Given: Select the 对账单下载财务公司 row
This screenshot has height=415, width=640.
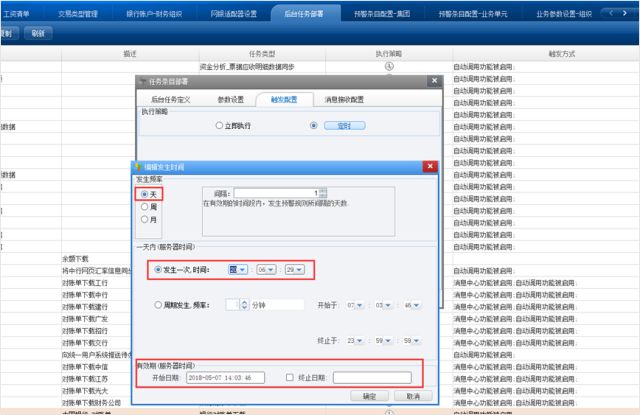Looking at the screenshot, I should (91, 403).
